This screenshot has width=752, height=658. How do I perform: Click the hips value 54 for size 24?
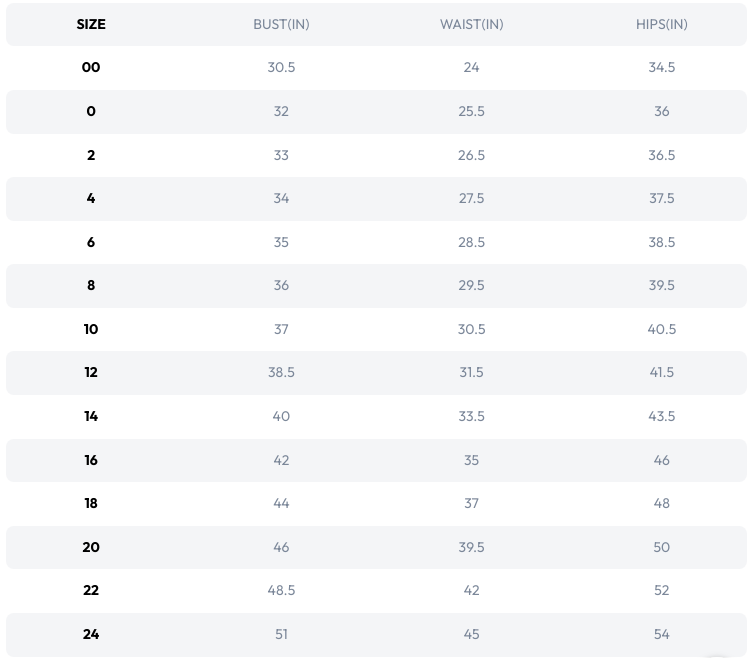(661, 634)
